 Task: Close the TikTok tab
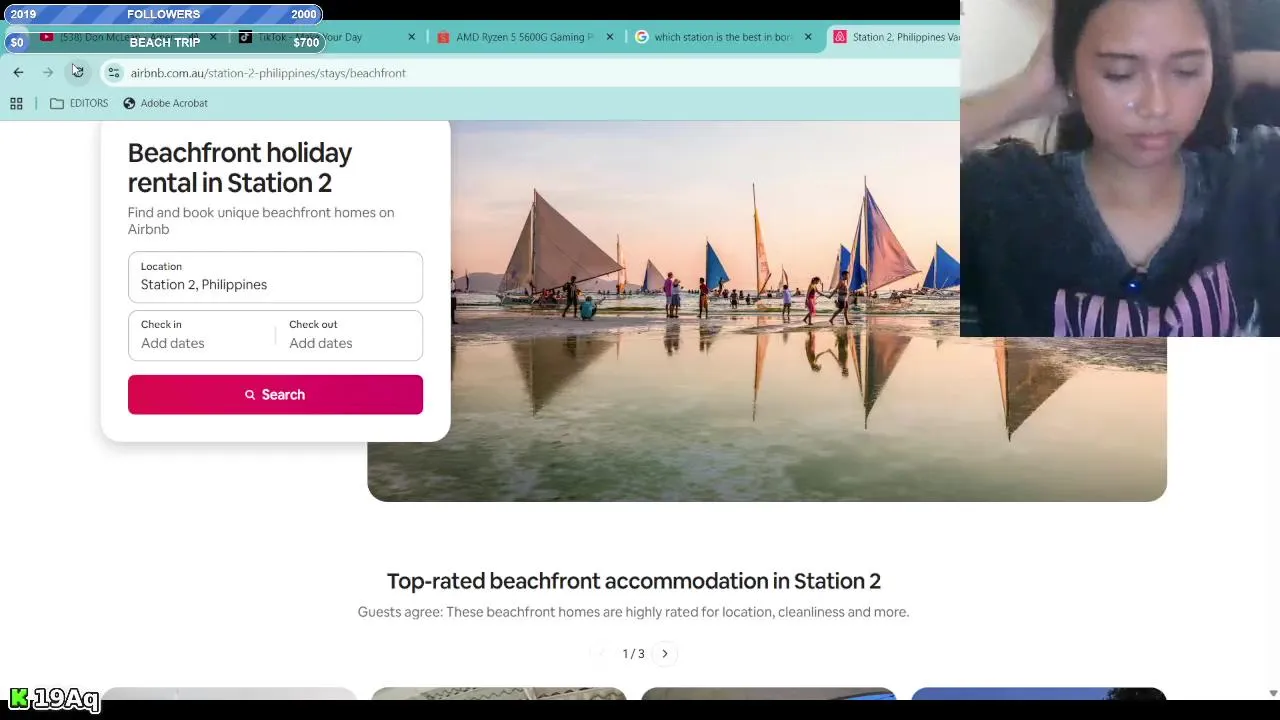click(411, 37)
